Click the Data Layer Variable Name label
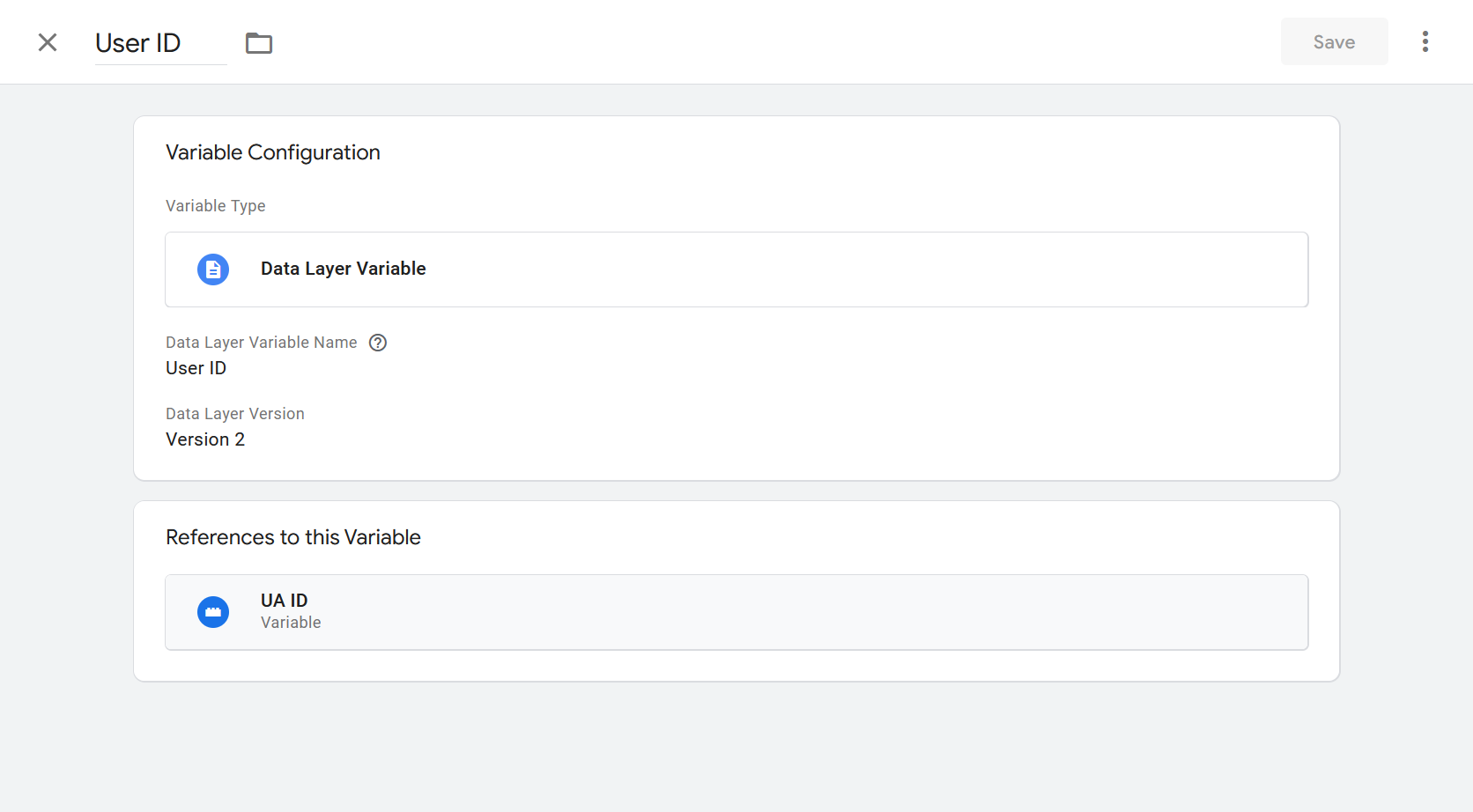Screen dimensions: 1473x812 [262, 343]
